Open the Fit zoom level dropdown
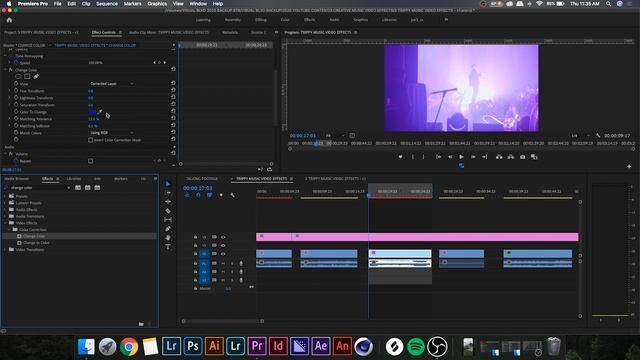640x360 pixels. [335, 135]
